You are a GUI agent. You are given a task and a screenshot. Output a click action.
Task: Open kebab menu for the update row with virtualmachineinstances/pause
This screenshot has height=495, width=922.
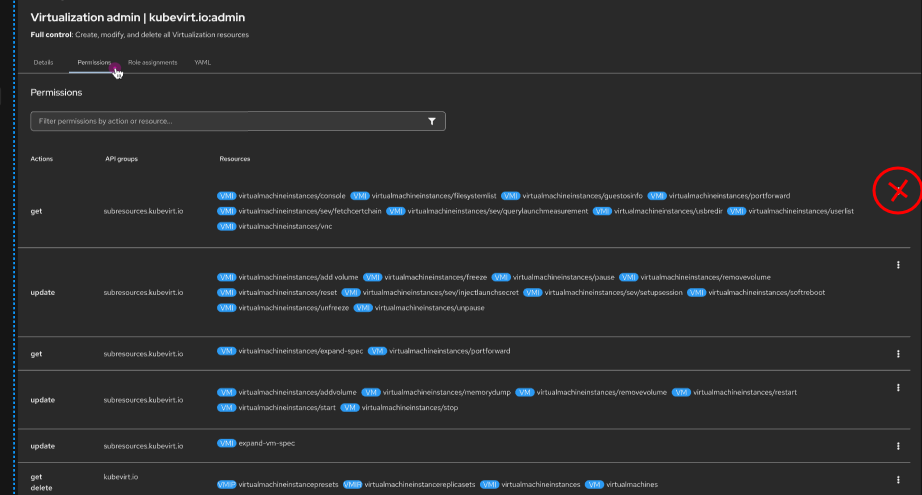898,265
